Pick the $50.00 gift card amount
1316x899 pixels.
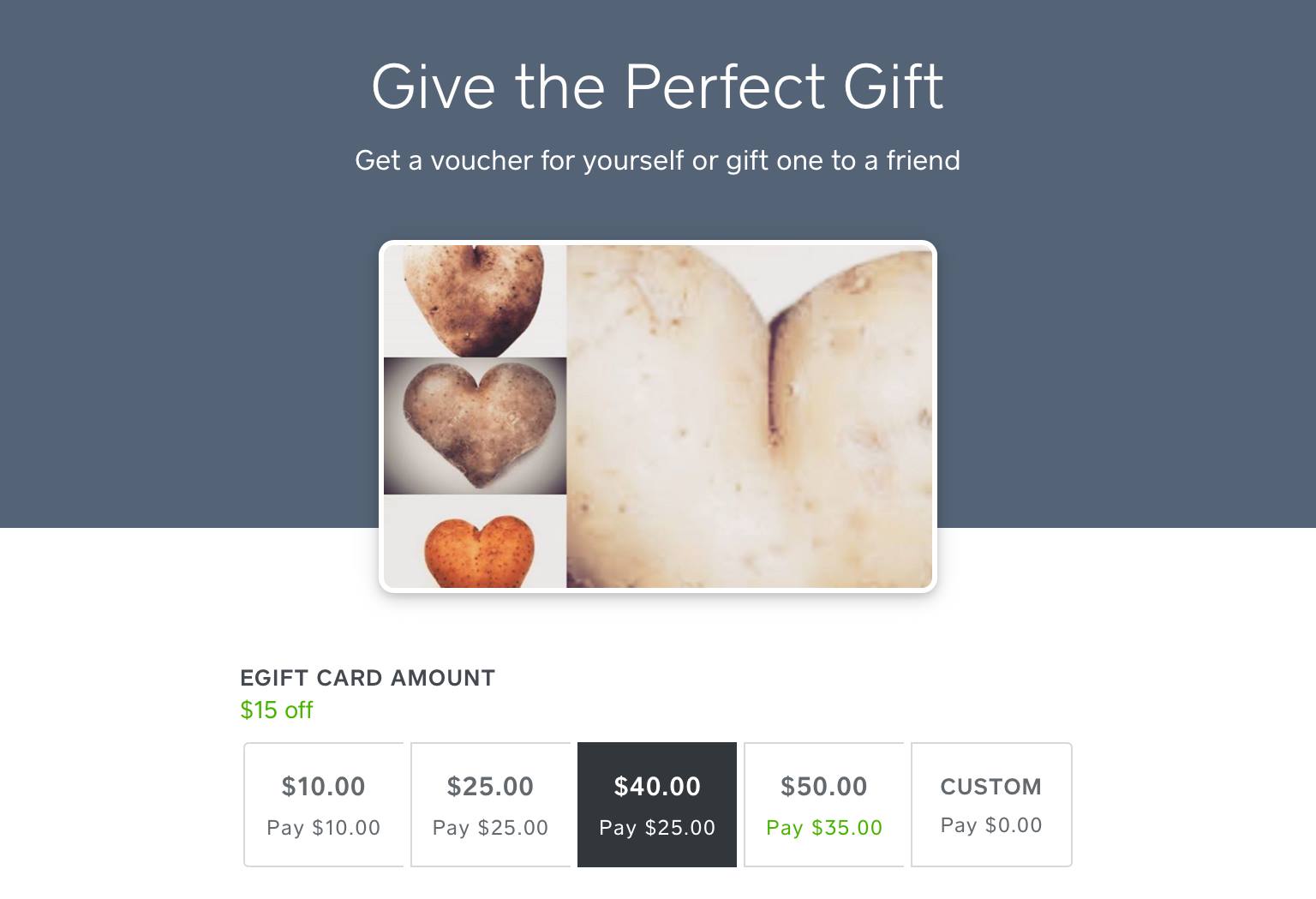[824, 805]
